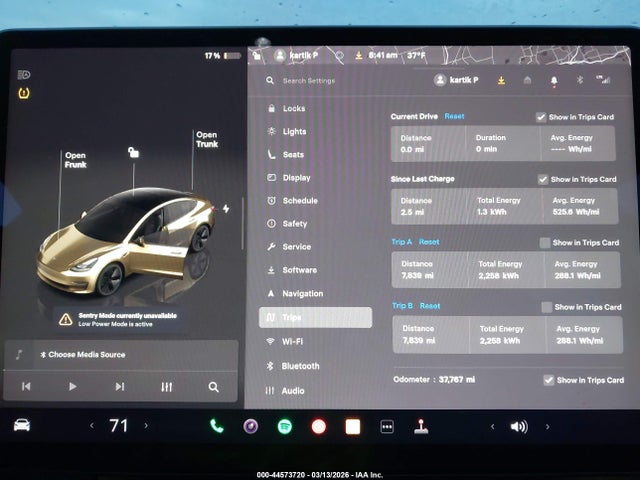Screen dimensions: 640x480
Task: Uncheck Current Drive Show in Trips Card
Action: tap(541, 117)
